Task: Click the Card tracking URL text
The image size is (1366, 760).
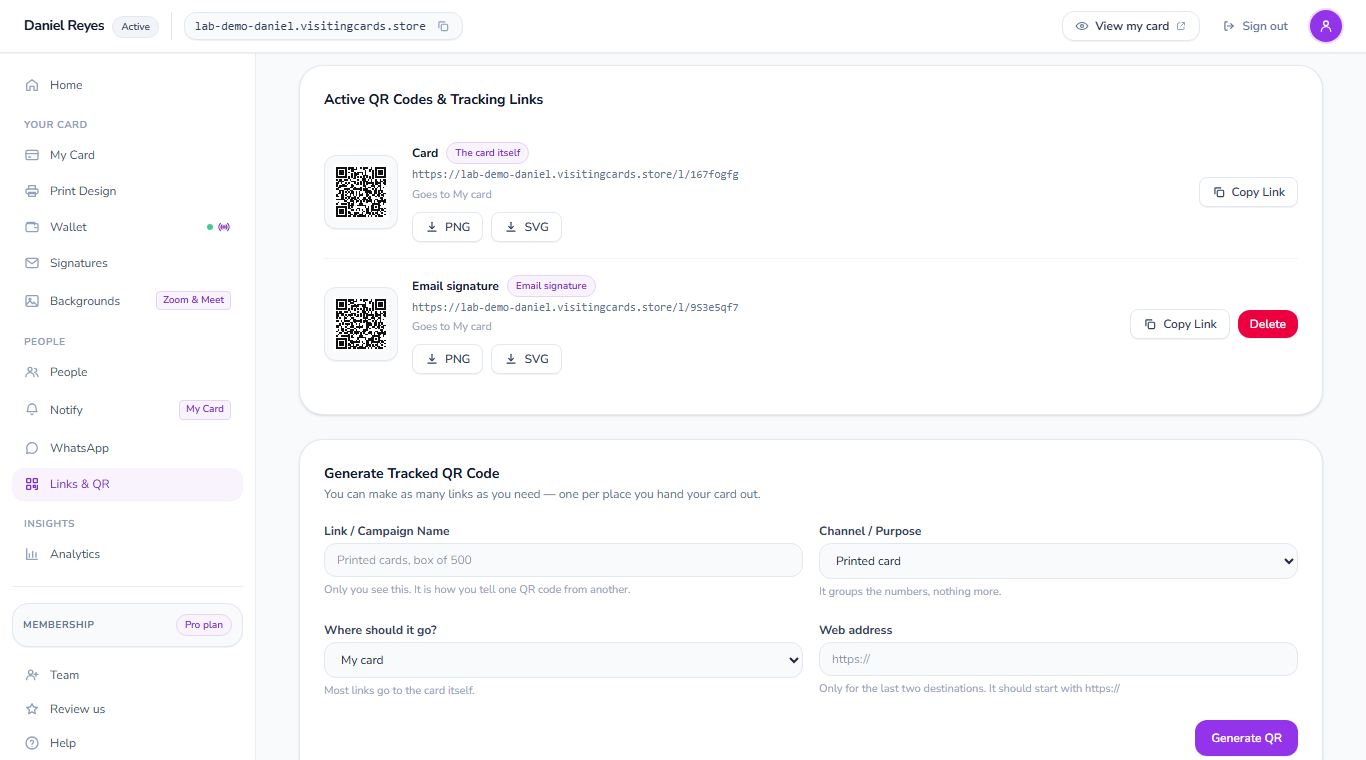Action: (575, 174)
